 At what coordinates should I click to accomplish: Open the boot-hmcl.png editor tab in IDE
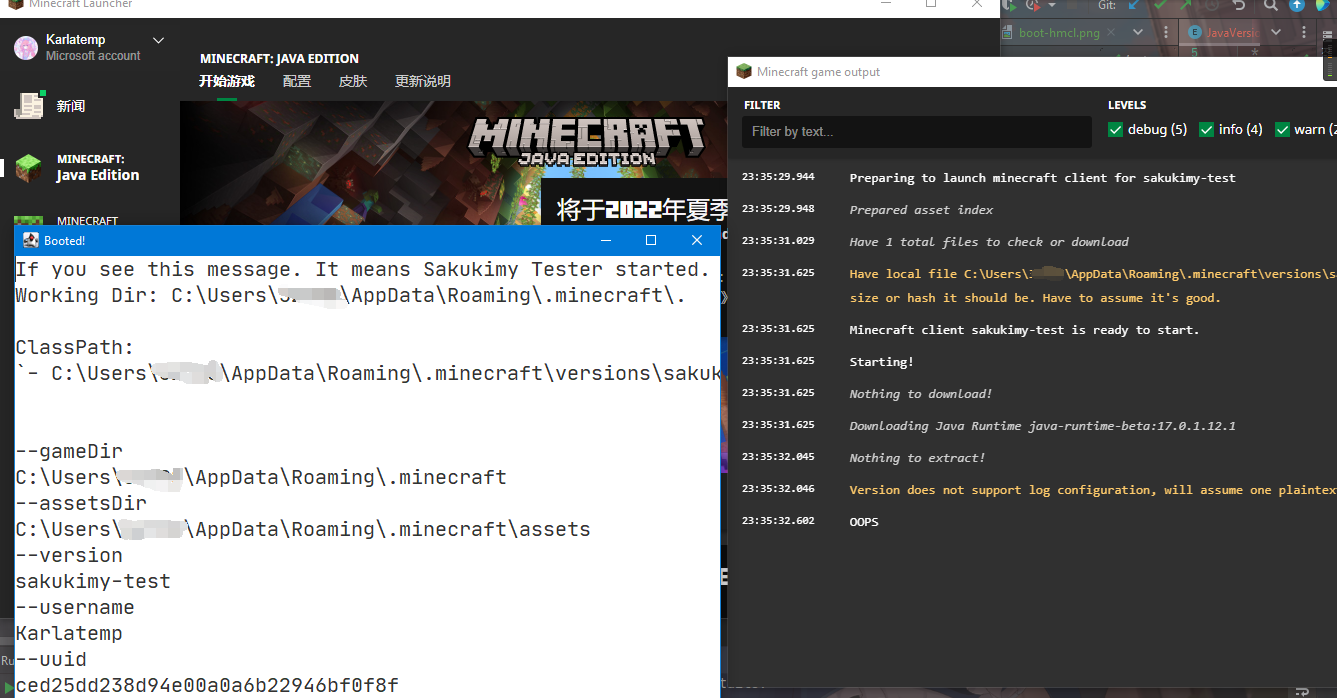1059,33
